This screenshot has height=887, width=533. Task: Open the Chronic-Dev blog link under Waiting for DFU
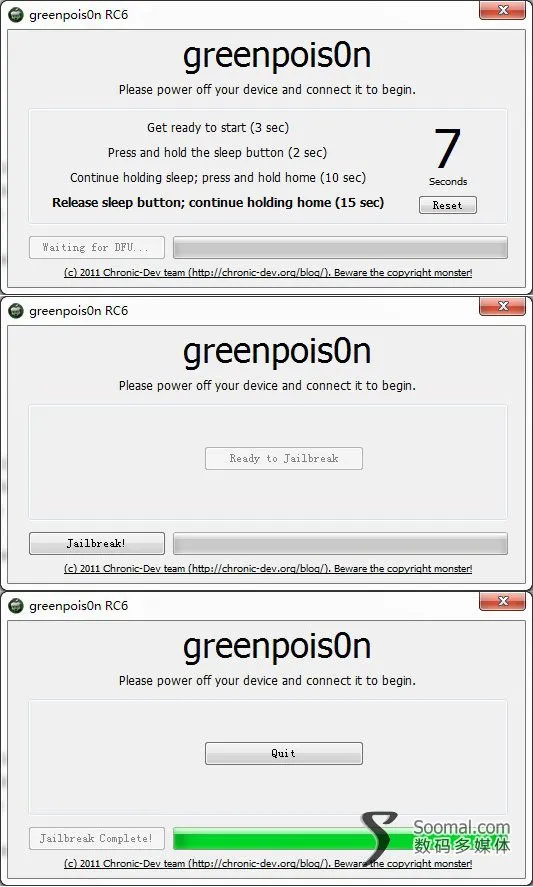click(x=268, y=273)
